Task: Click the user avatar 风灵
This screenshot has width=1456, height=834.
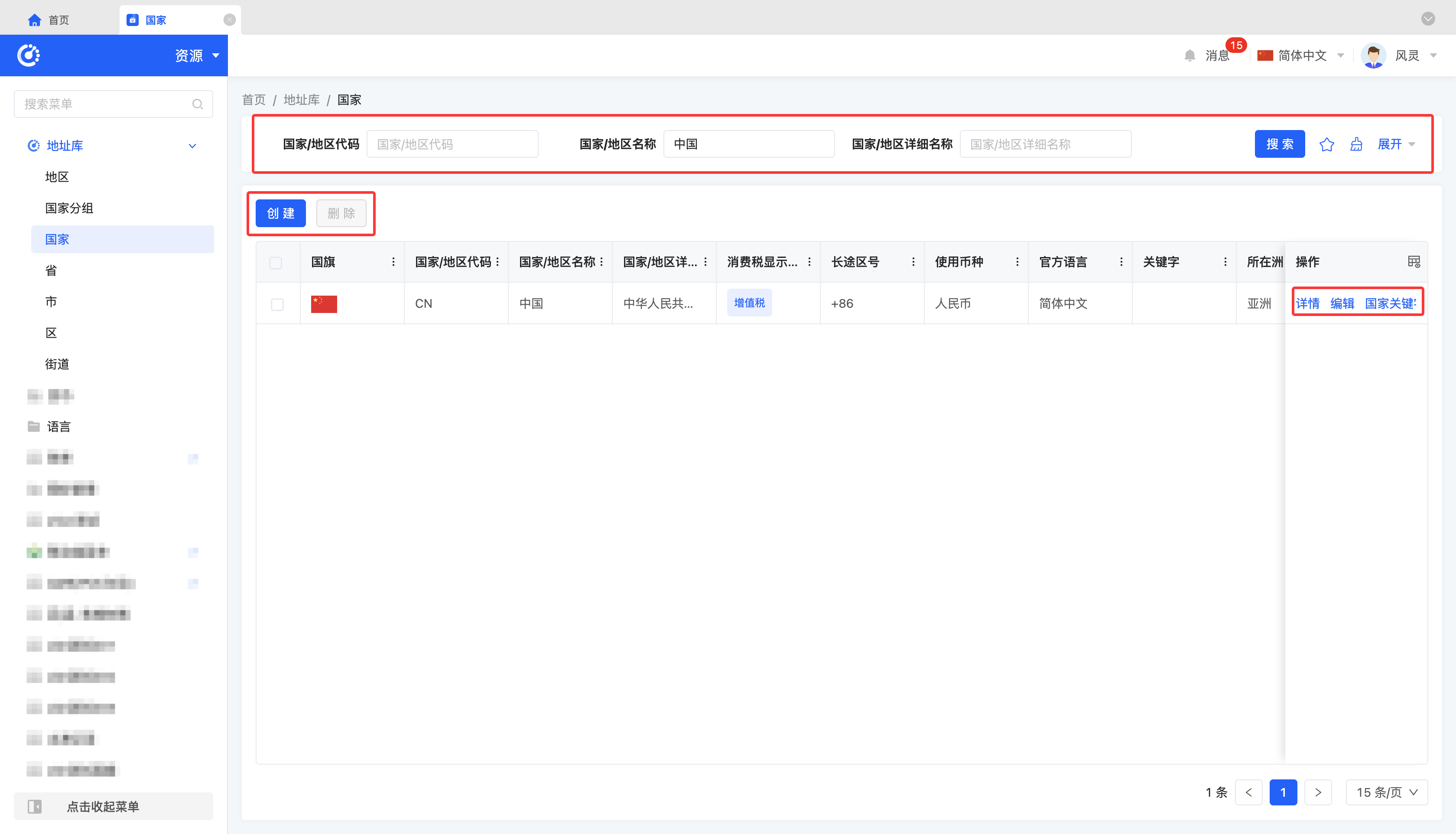Action: (1373, 55)
